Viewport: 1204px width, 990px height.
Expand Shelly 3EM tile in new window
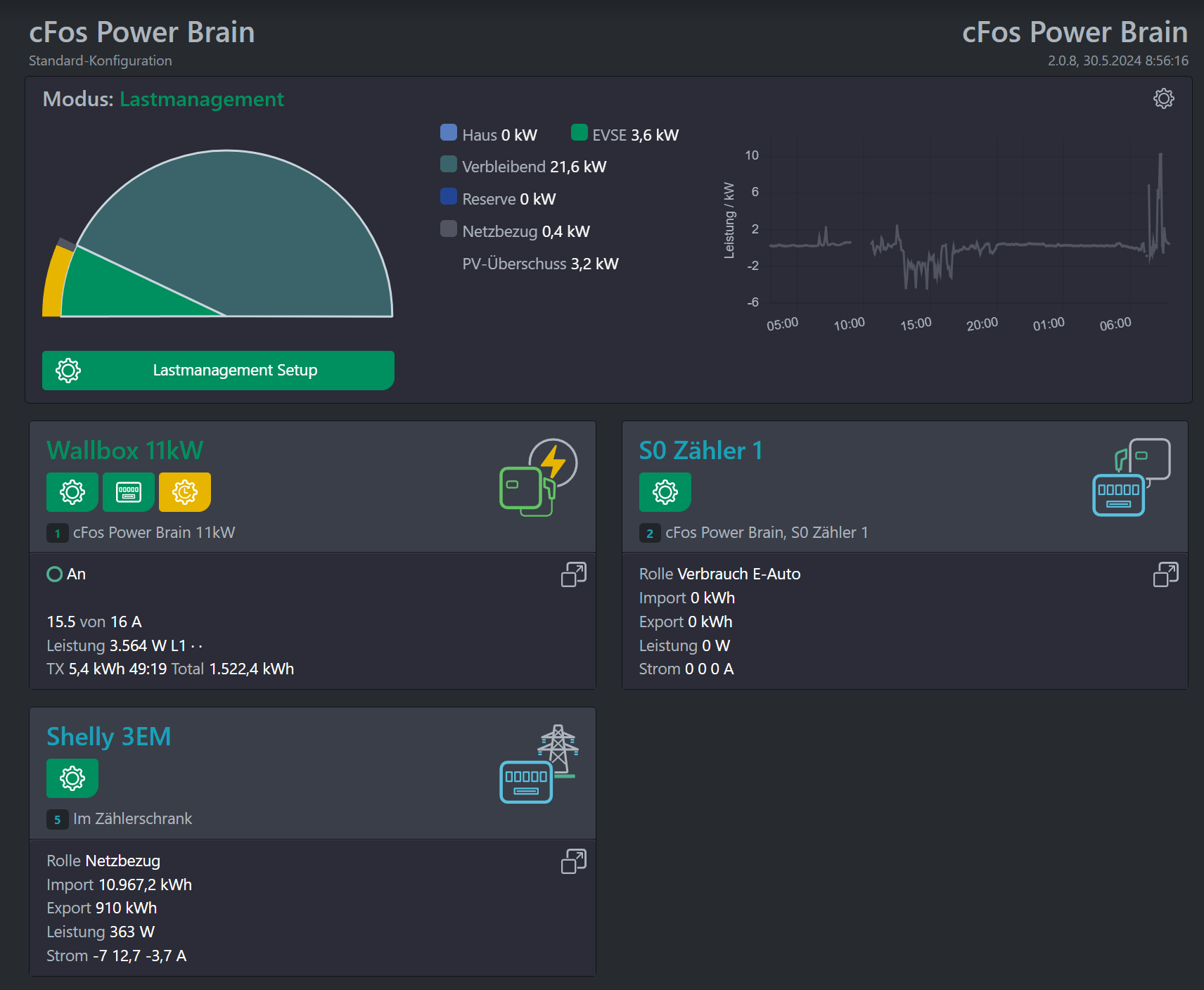pyautogui.click(x=574, y=861)
